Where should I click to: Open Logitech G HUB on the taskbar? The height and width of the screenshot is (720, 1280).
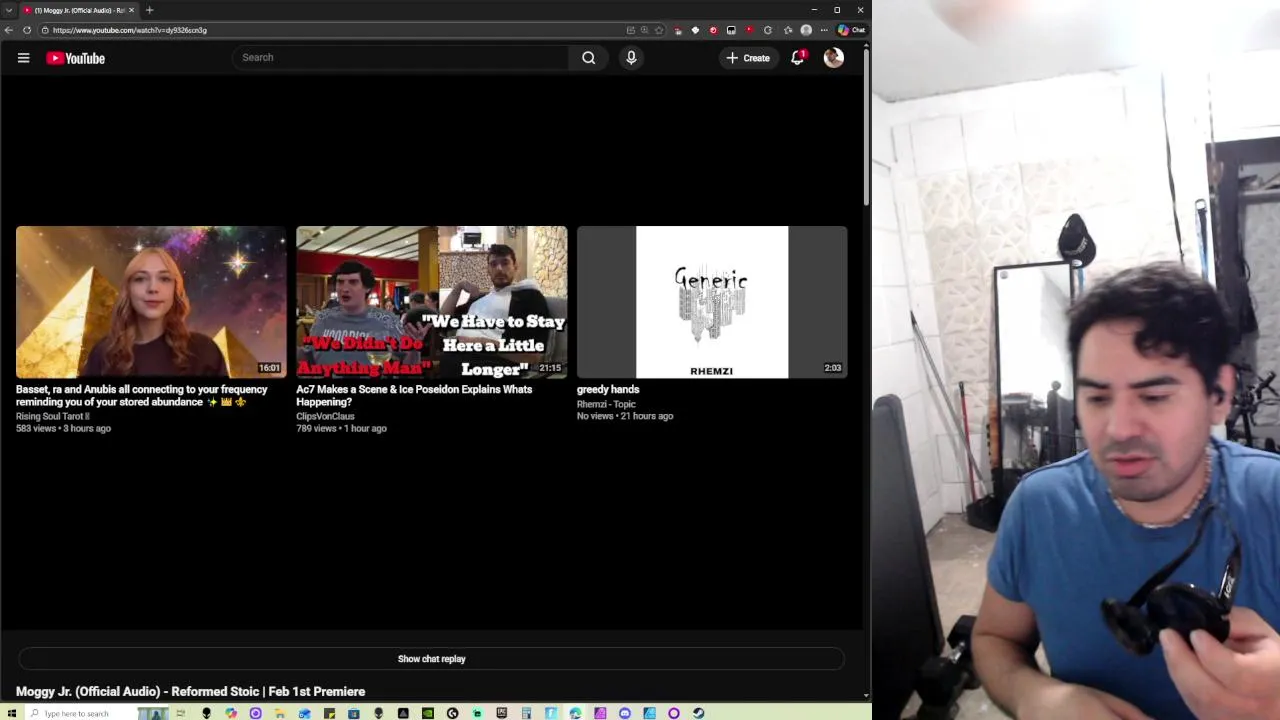[x=452, y=713]
